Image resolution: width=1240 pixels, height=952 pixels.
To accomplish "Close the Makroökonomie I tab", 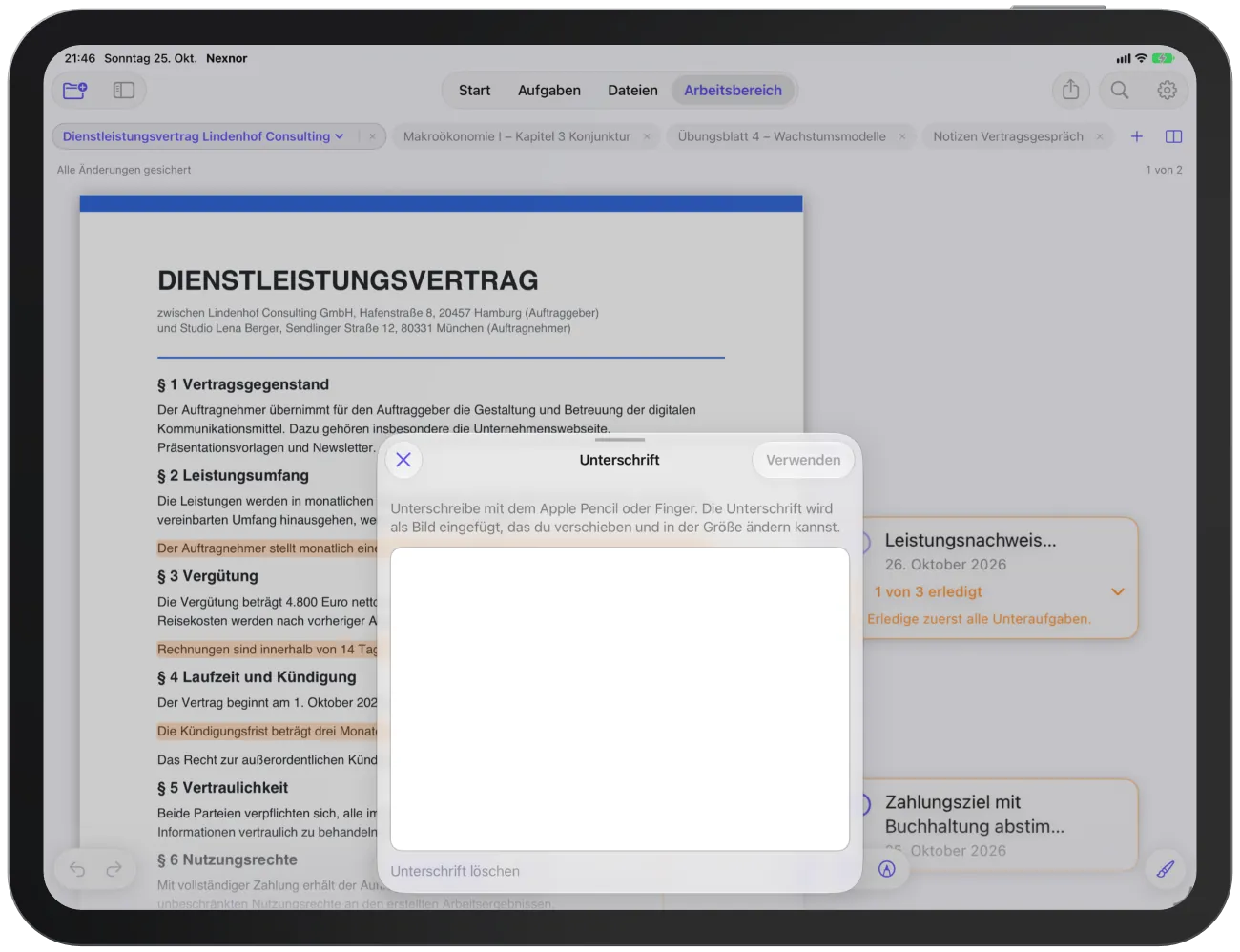I will [x=647, y=136].
